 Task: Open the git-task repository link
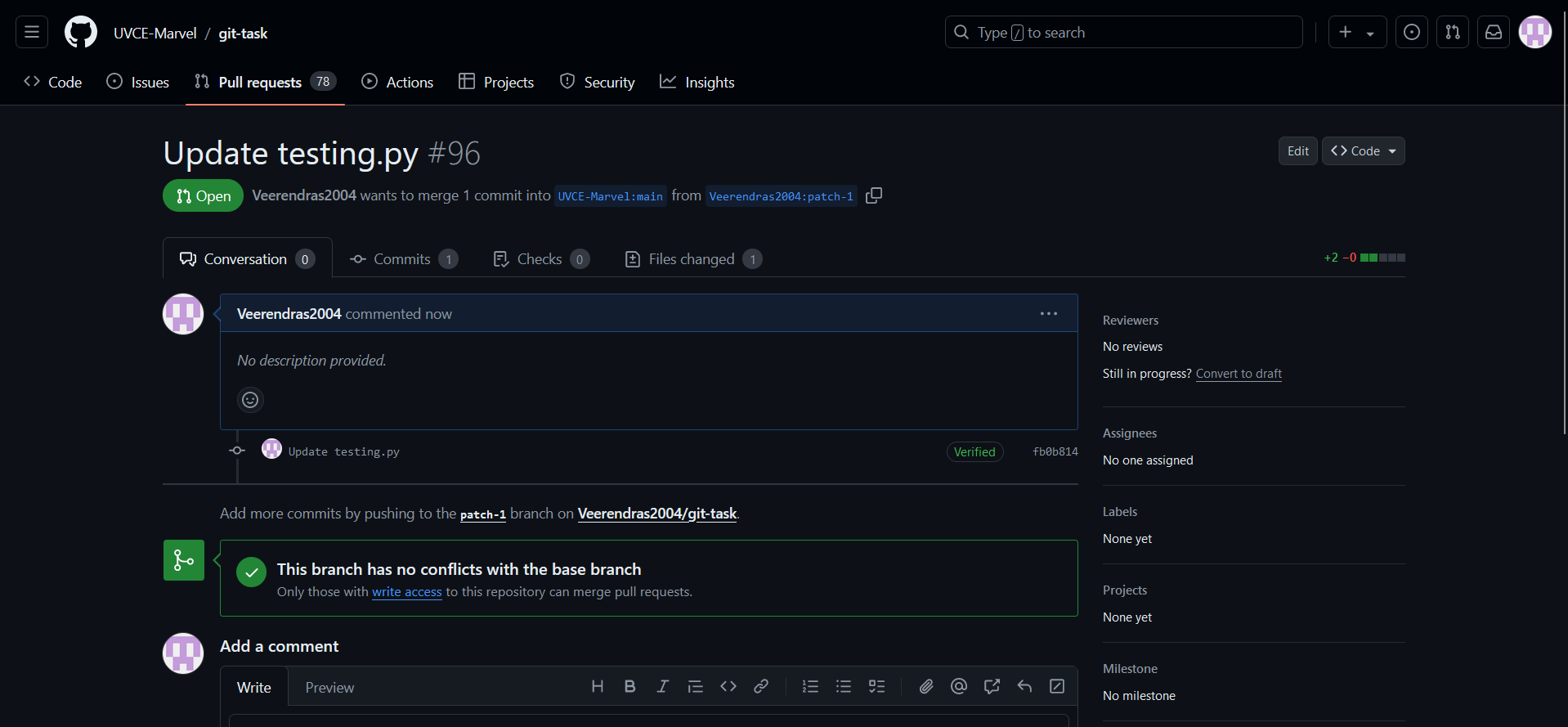pyautogui.click(x=243, y=33)
